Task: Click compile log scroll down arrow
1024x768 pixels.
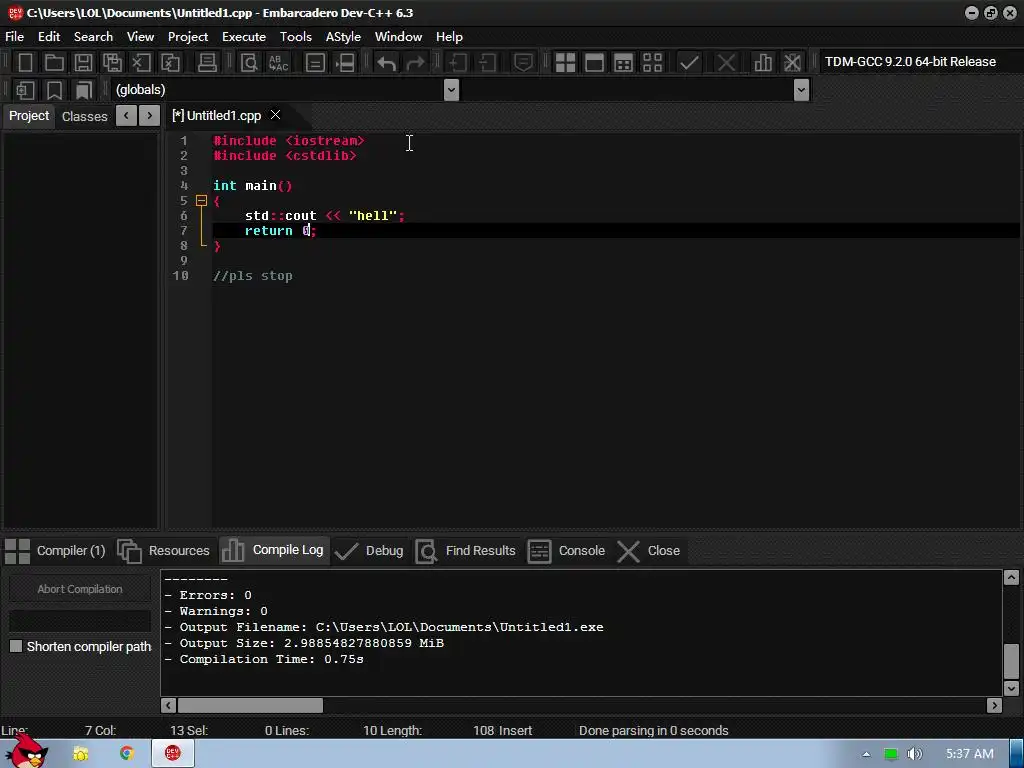Action: [x=1011, y=688]
